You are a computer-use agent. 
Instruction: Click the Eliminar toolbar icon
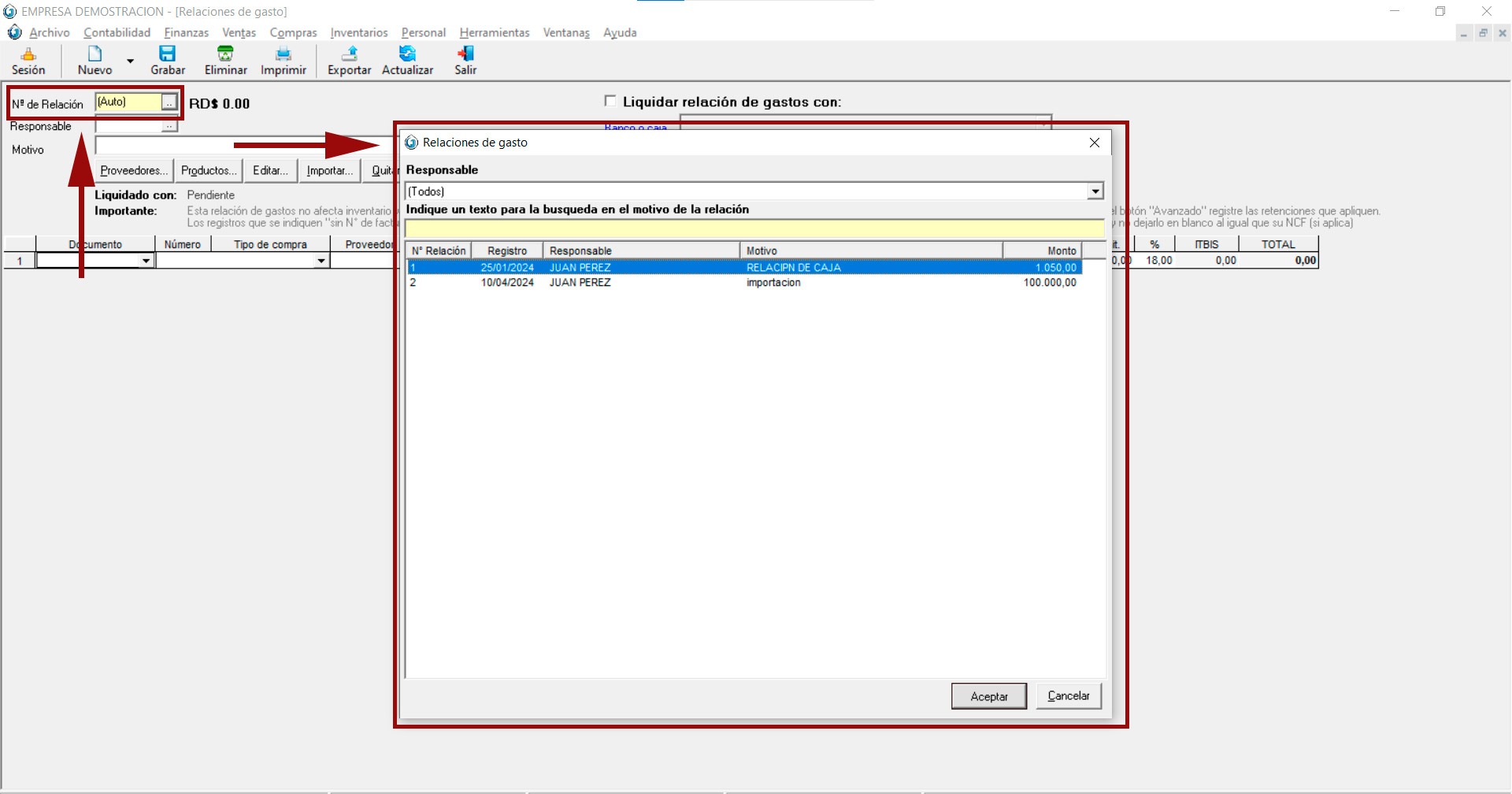click(225, 61)
